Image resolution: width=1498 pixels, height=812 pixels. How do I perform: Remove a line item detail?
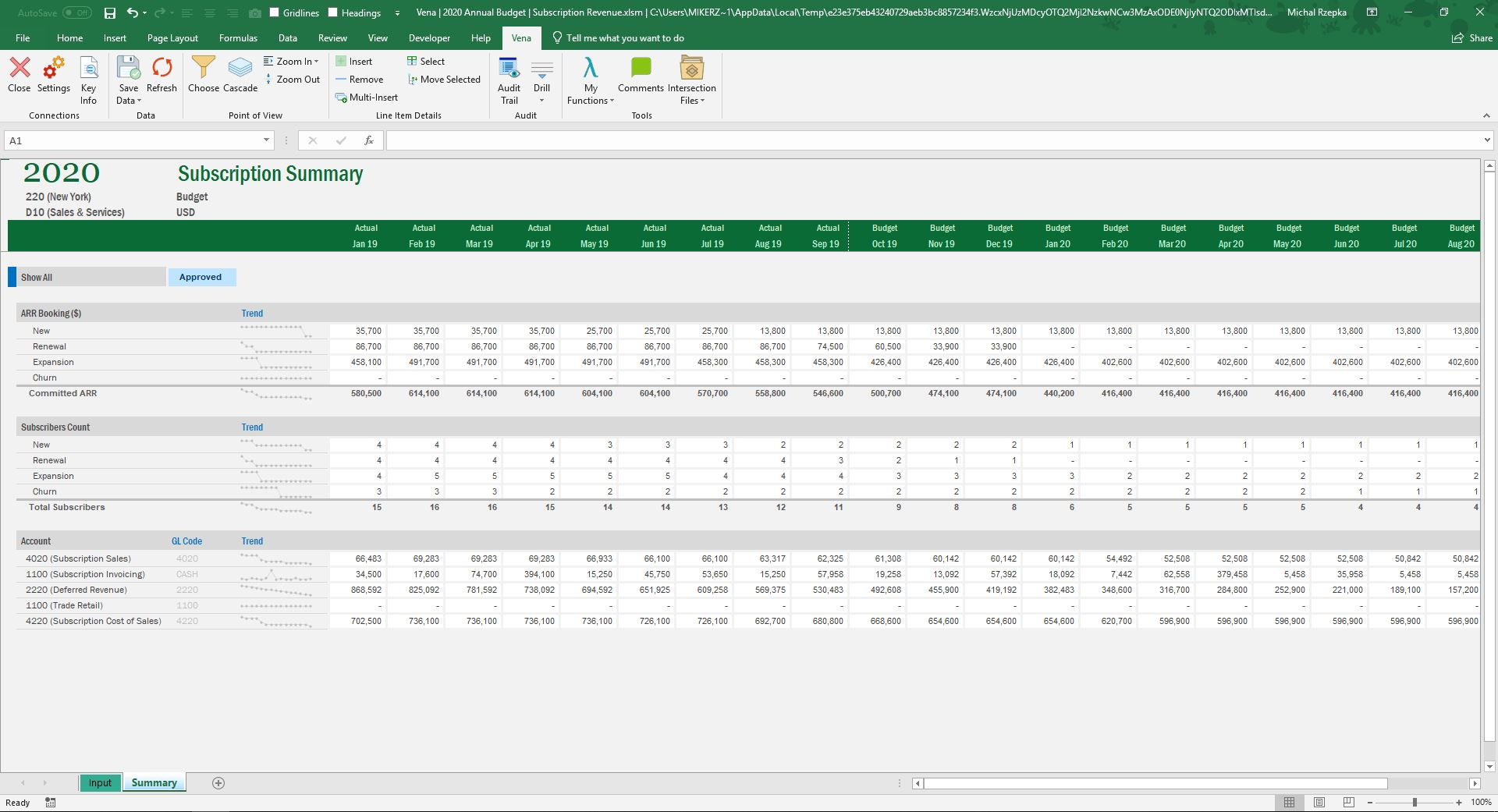point(359,80)
